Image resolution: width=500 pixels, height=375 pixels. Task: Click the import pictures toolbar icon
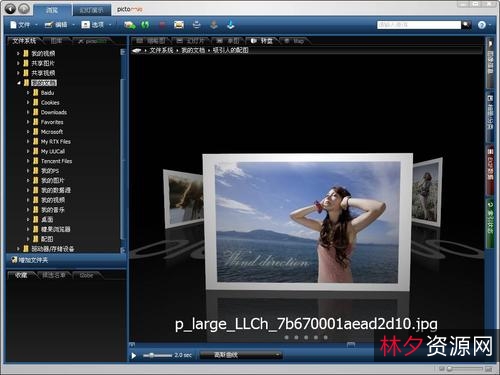tap(129, 25)
